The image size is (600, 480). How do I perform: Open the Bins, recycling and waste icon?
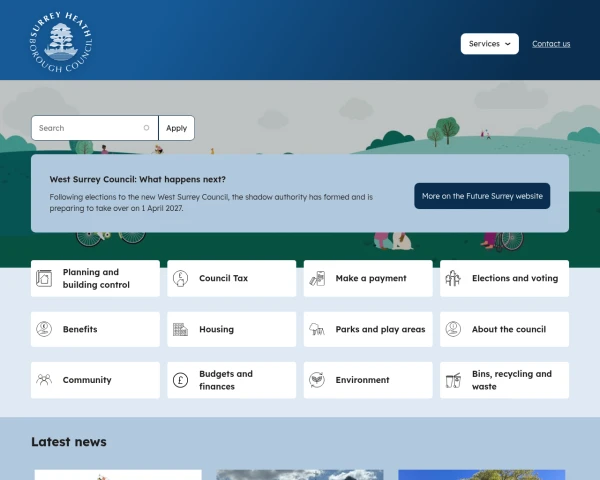pyautogui.click(x=453, y=380)
